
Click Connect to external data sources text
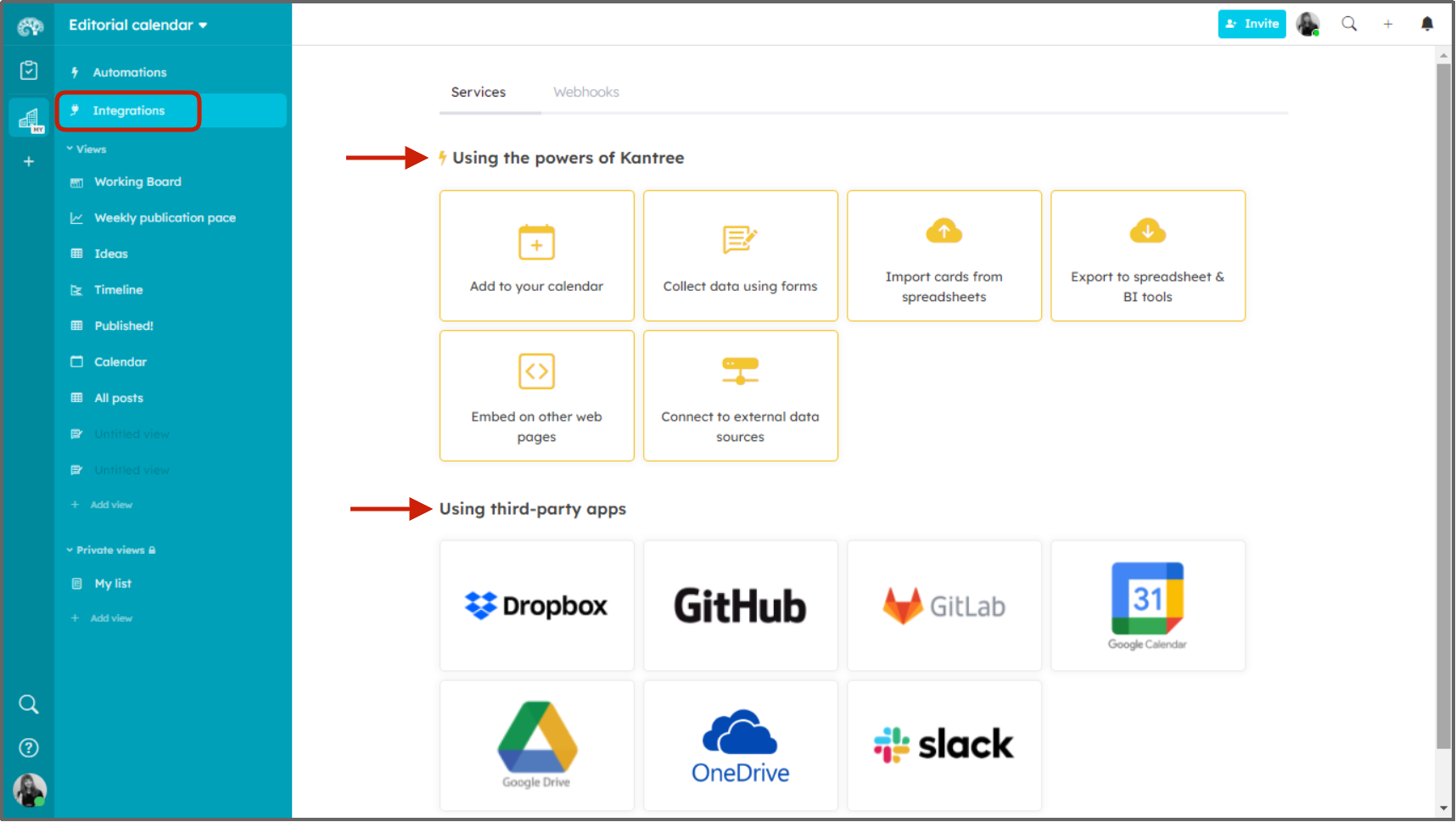(x=741, y=427)
